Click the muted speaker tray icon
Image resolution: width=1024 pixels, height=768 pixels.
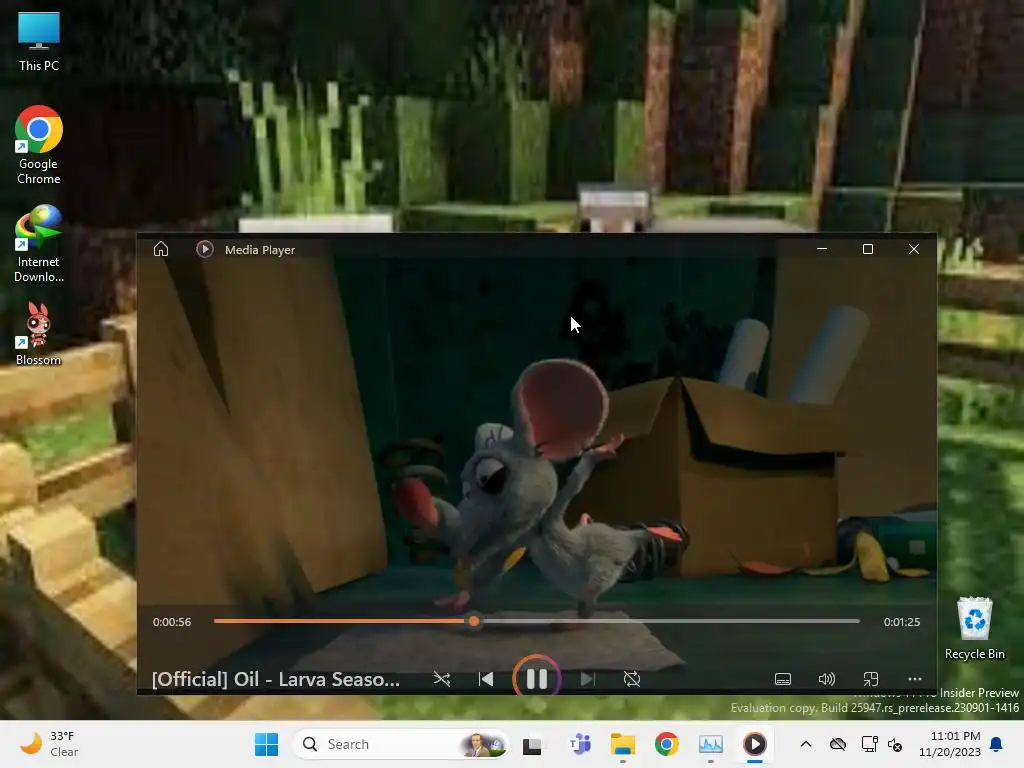point(895,744)
